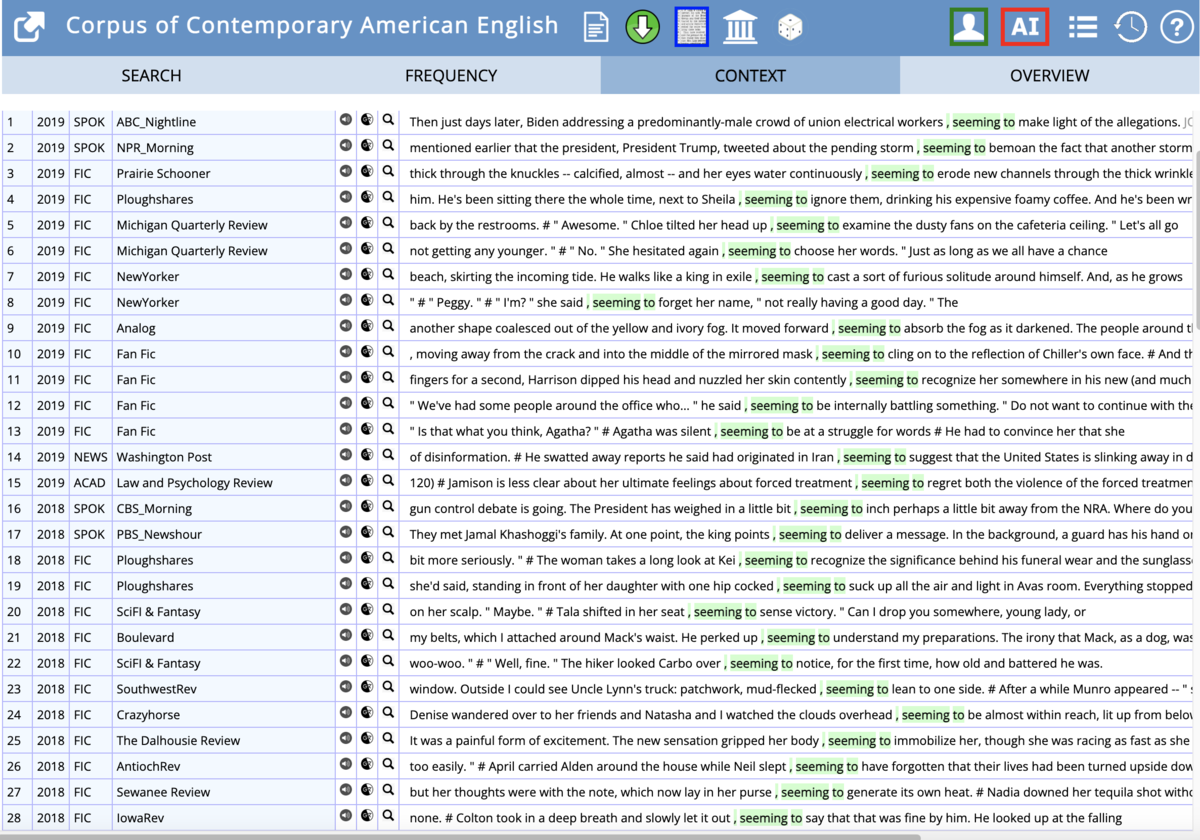The image size is (1200, 840).
Task: Click the globe icon in row 5
Action: pyautogui.click(x=367, y=223)
